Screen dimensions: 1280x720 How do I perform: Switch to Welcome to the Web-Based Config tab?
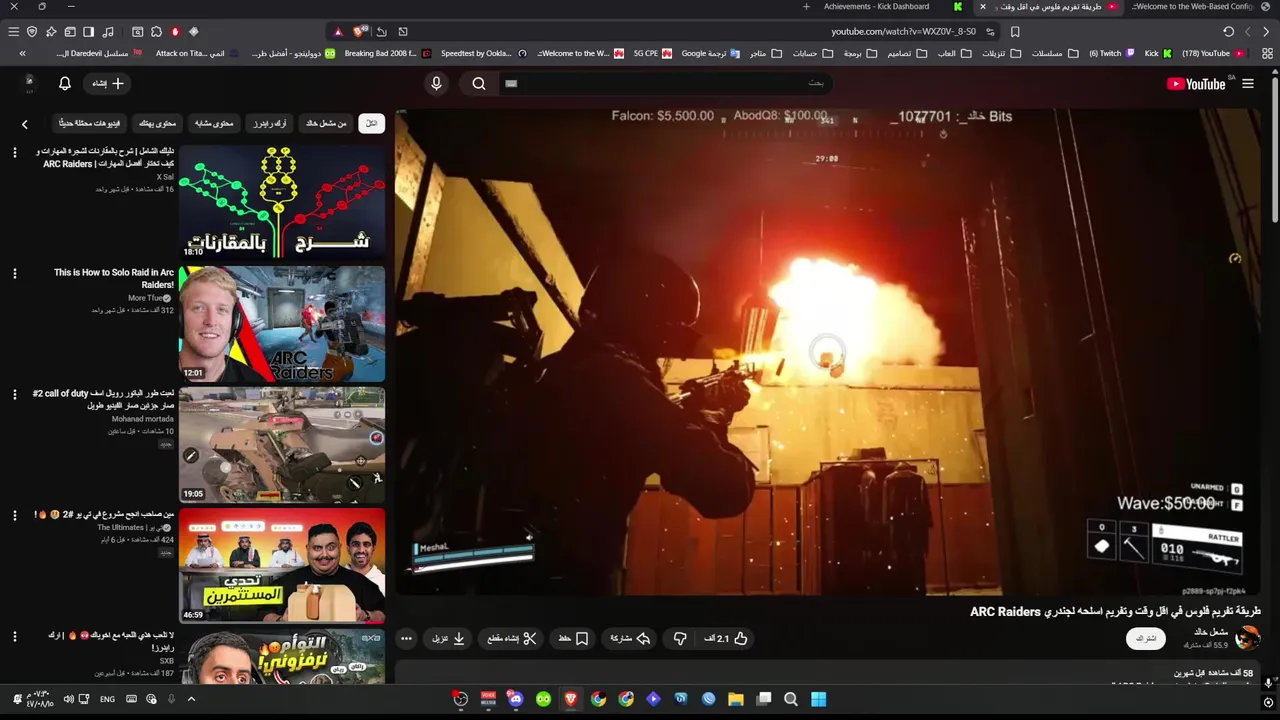pos(1200,7)
